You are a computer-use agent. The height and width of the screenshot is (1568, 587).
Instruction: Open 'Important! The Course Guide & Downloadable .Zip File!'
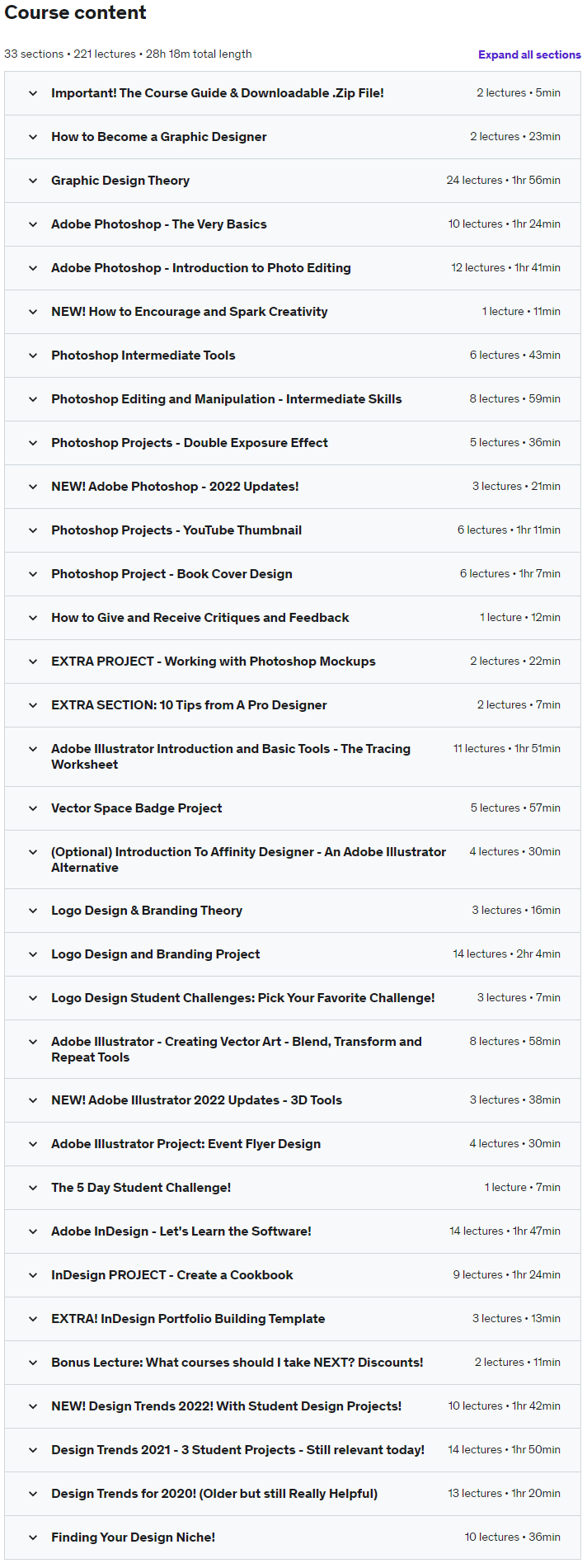pyautogui.click(x=293, y=93)
